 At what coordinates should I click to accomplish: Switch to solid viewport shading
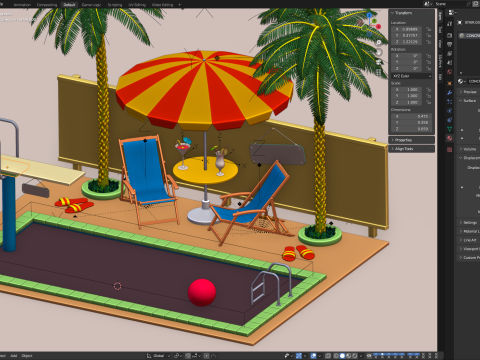pos(342,356)
